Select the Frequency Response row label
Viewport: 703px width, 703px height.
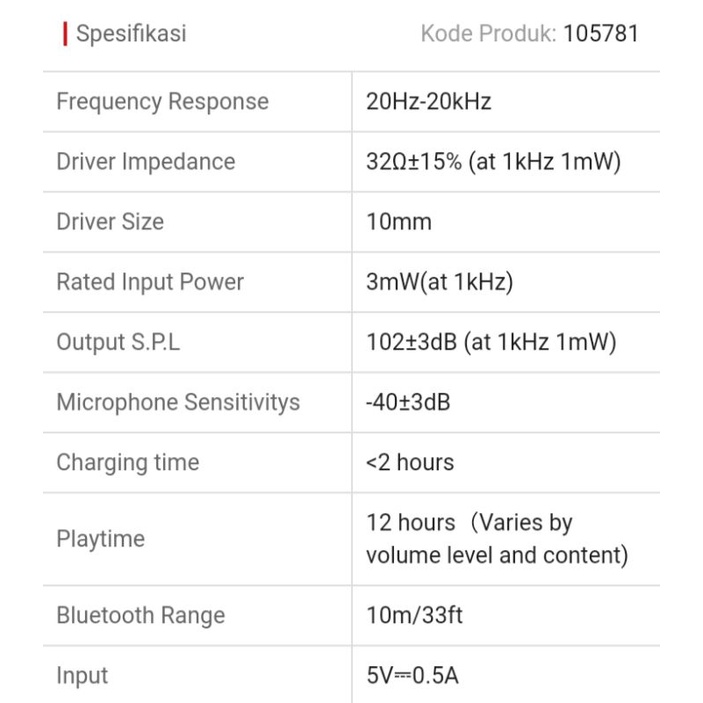162,102
